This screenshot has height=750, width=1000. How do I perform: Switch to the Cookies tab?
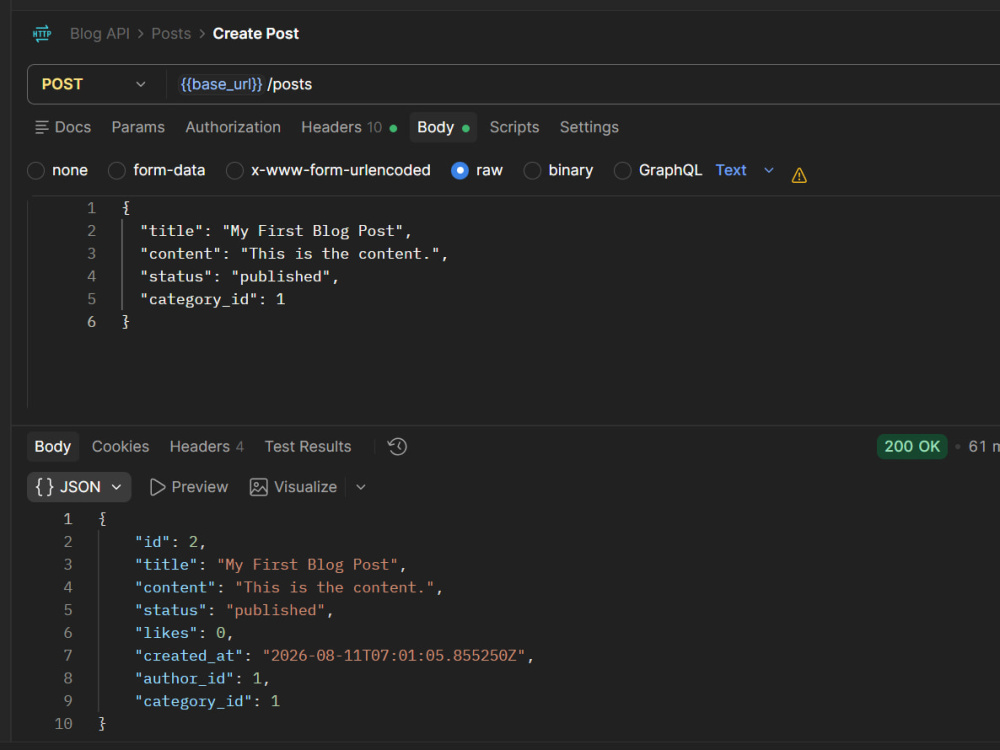(x=121, y=446)
